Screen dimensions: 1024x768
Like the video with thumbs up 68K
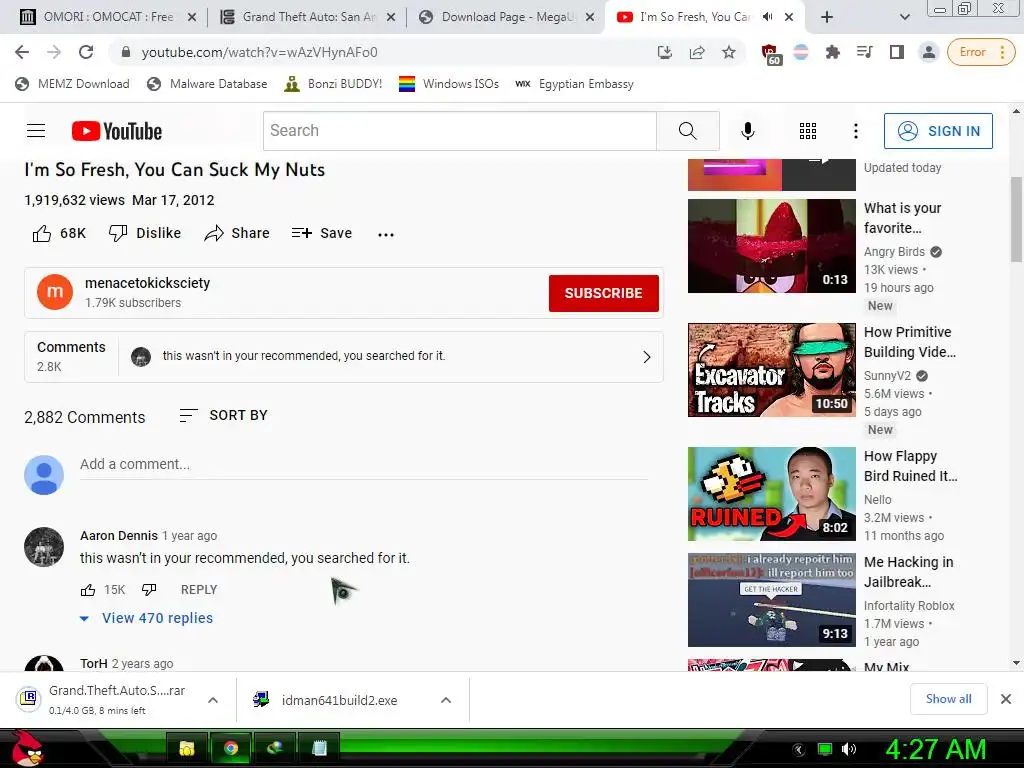(59, 233)
